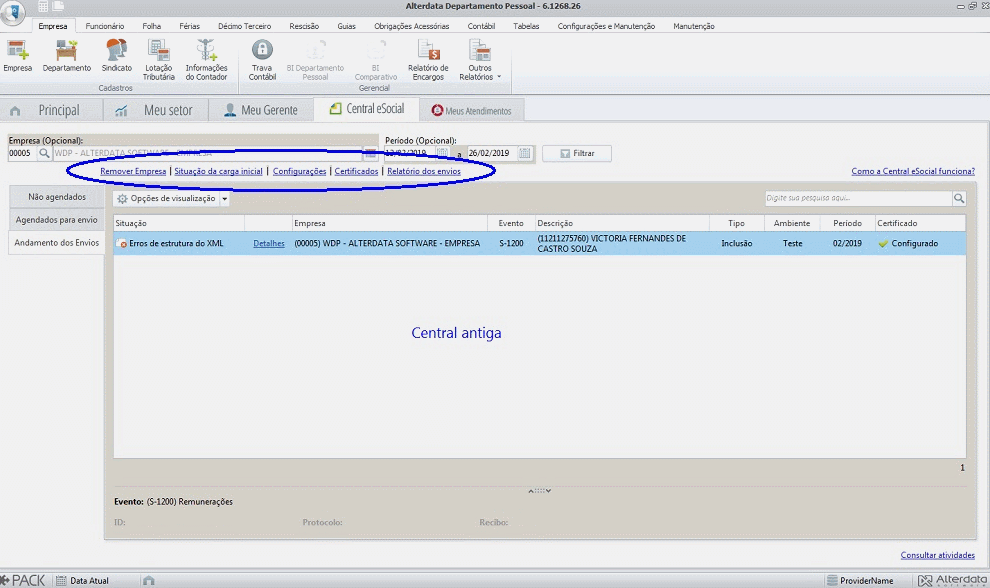Click the BI Comparativo icon
This screenshot has width=990, height=588.
tap(376, 60)
